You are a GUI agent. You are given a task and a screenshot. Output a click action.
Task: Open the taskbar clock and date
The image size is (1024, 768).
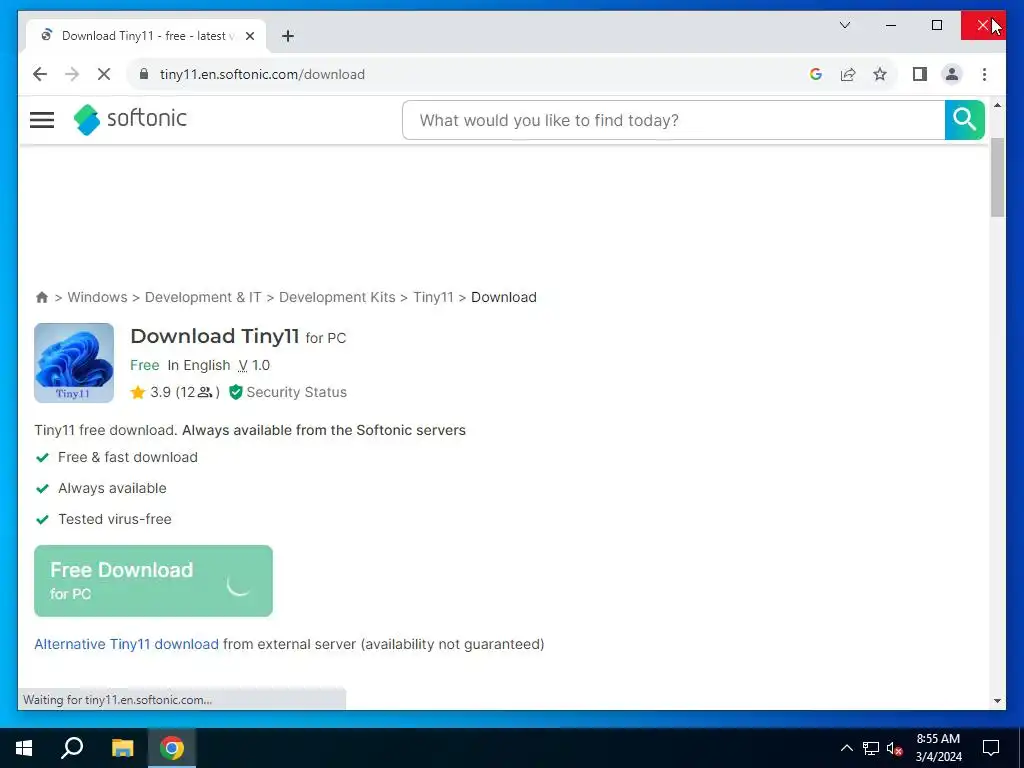pyautogui.click(x=938, y=748)
